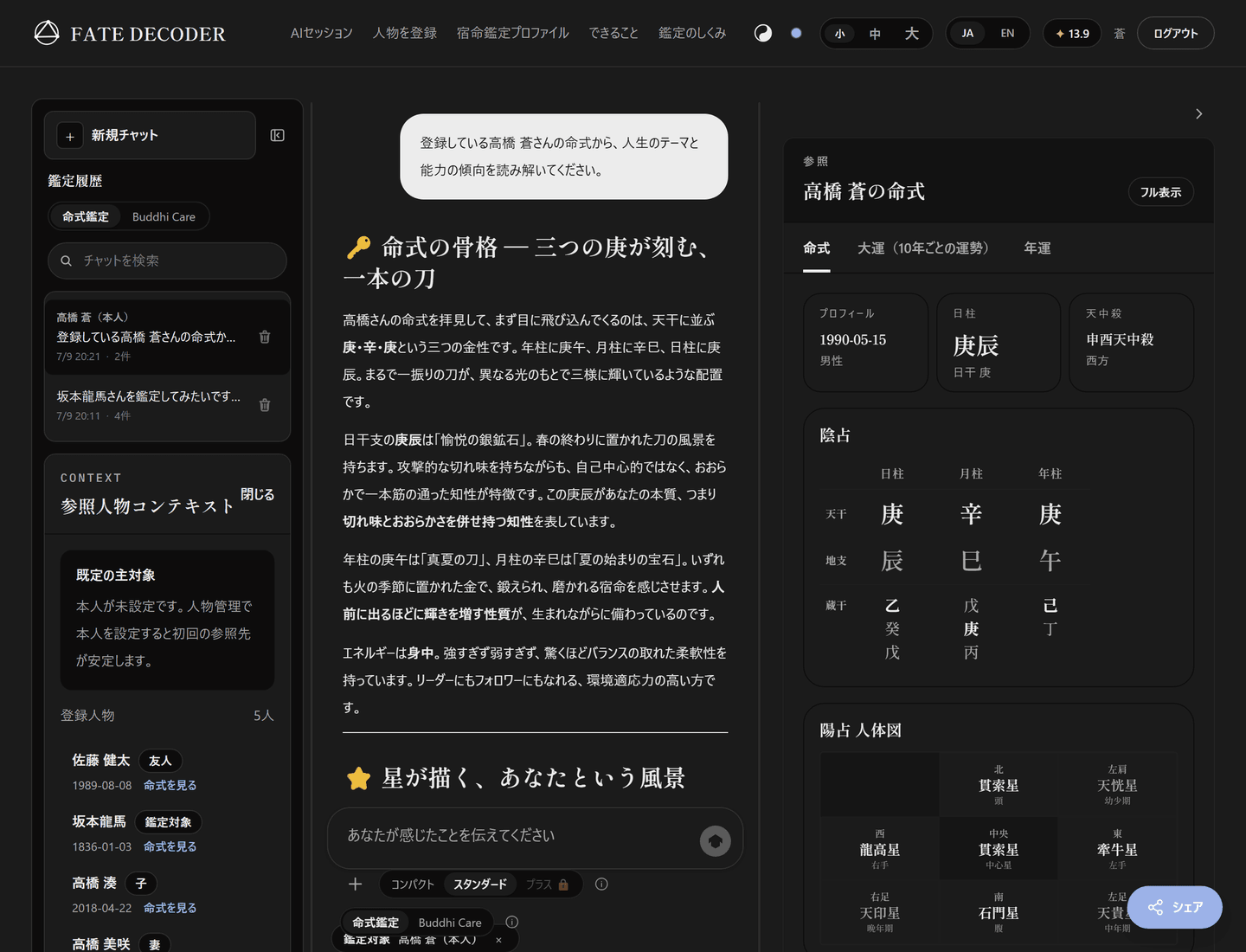The image size is (1246, 952).
Task: Close context panel with 閉じる
Action: pyautogui.click(x=258, y=494)
